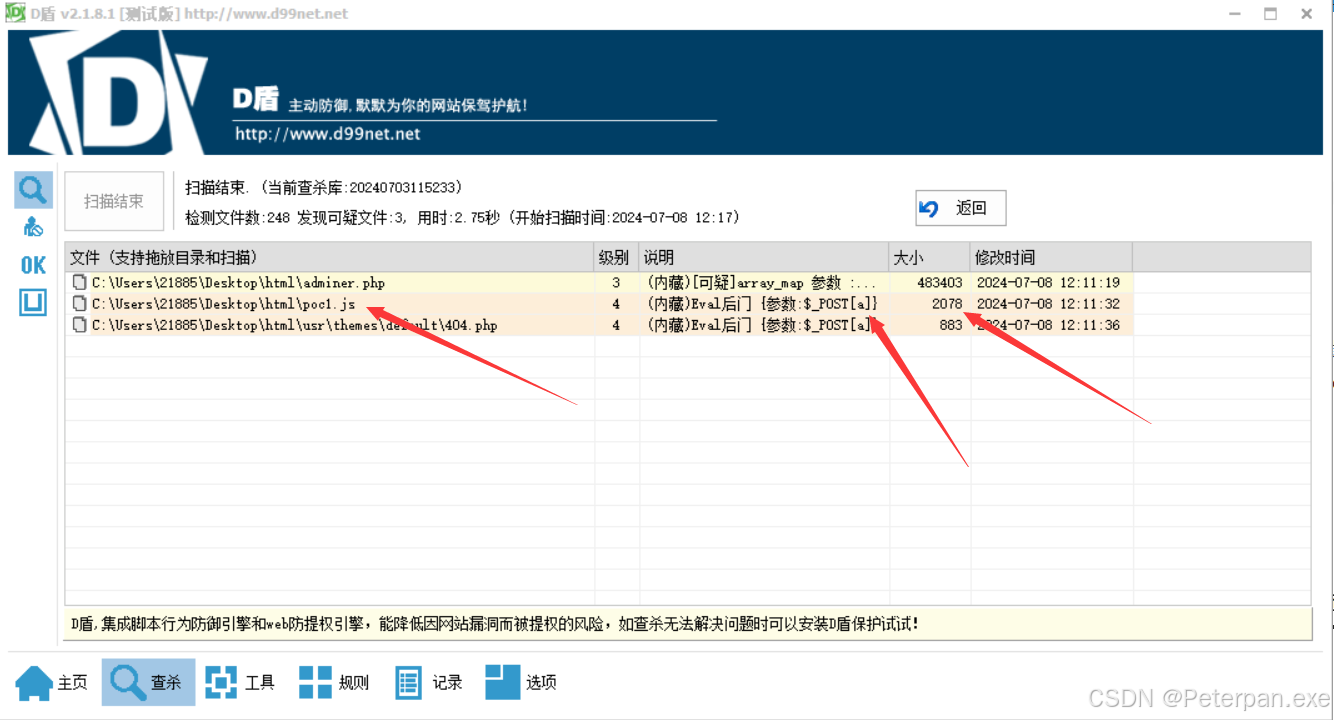
Task: Click the square bracket icon in left sidebar
Action: (33, 302)
